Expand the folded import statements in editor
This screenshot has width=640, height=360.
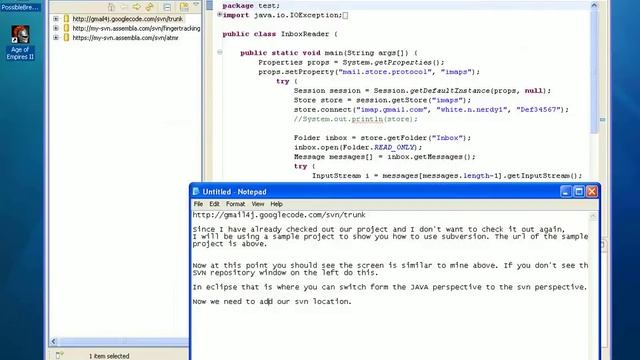tap(220, 15)
